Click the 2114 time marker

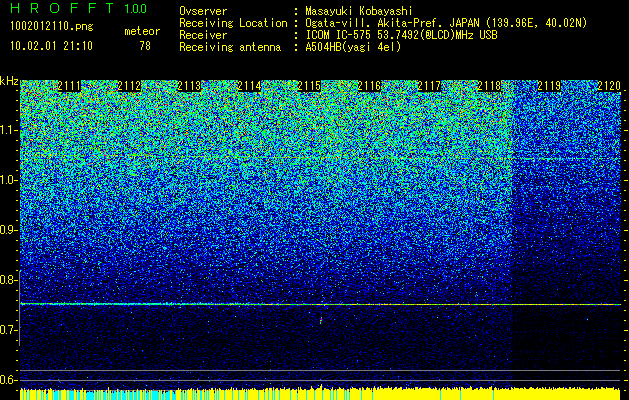tap(250, 86)
